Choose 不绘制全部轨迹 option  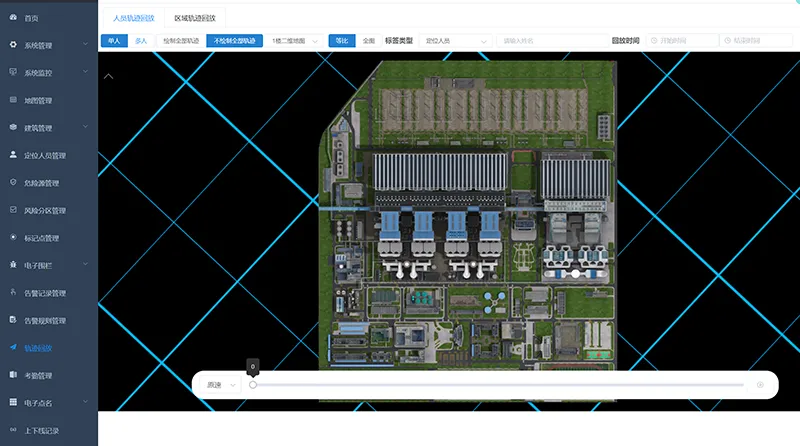click(x=235, y=40)
